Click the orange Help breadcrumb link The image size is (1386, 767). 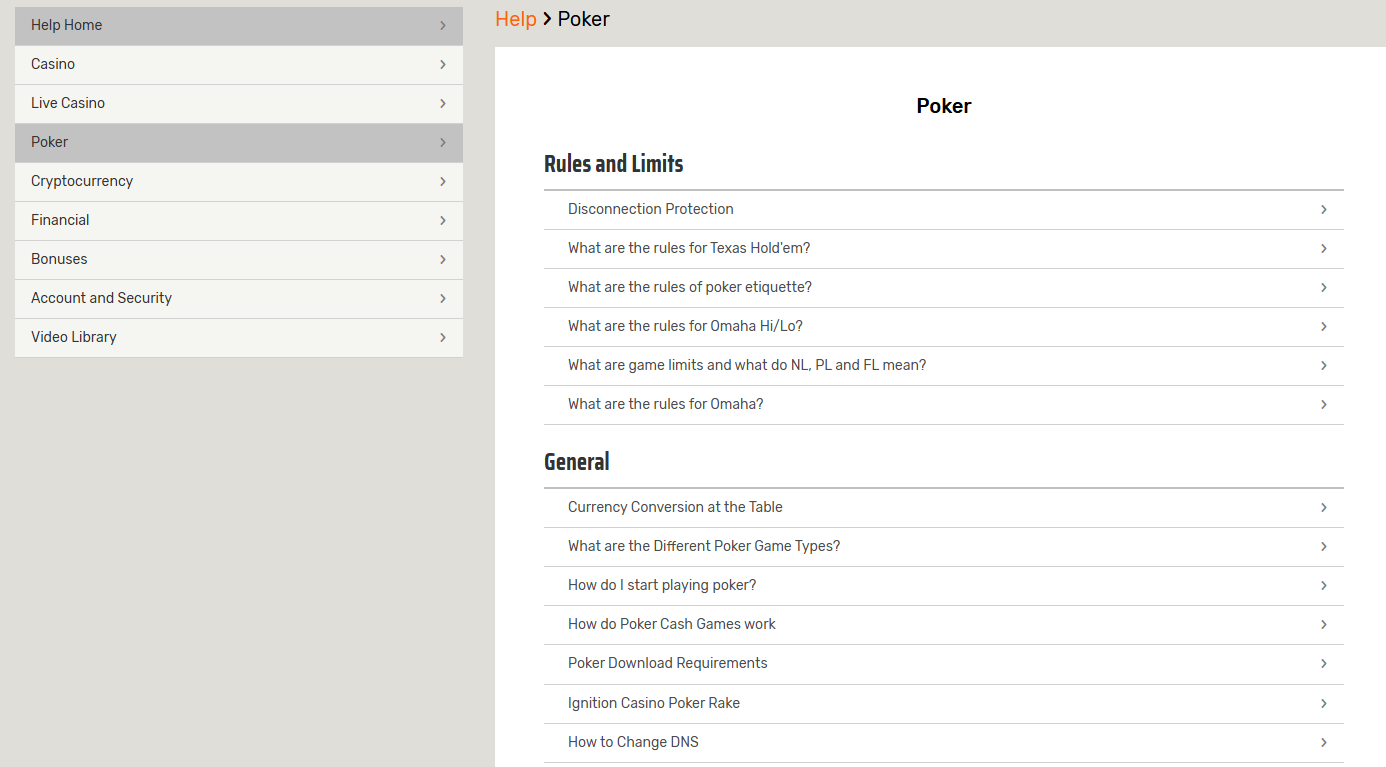tap(515, 19)
